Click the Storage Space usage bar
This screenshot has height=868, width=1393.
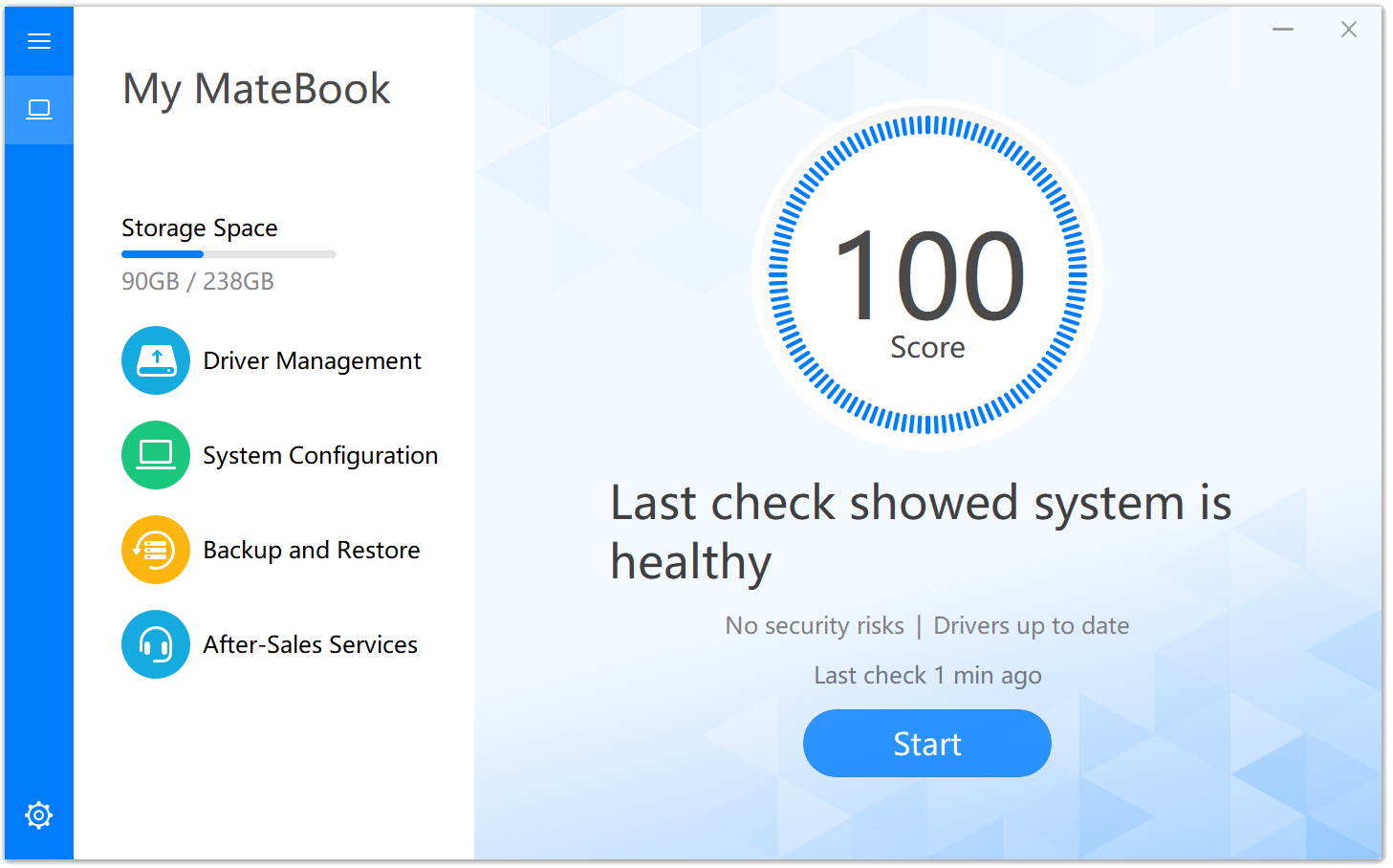(x=229, y=254)
